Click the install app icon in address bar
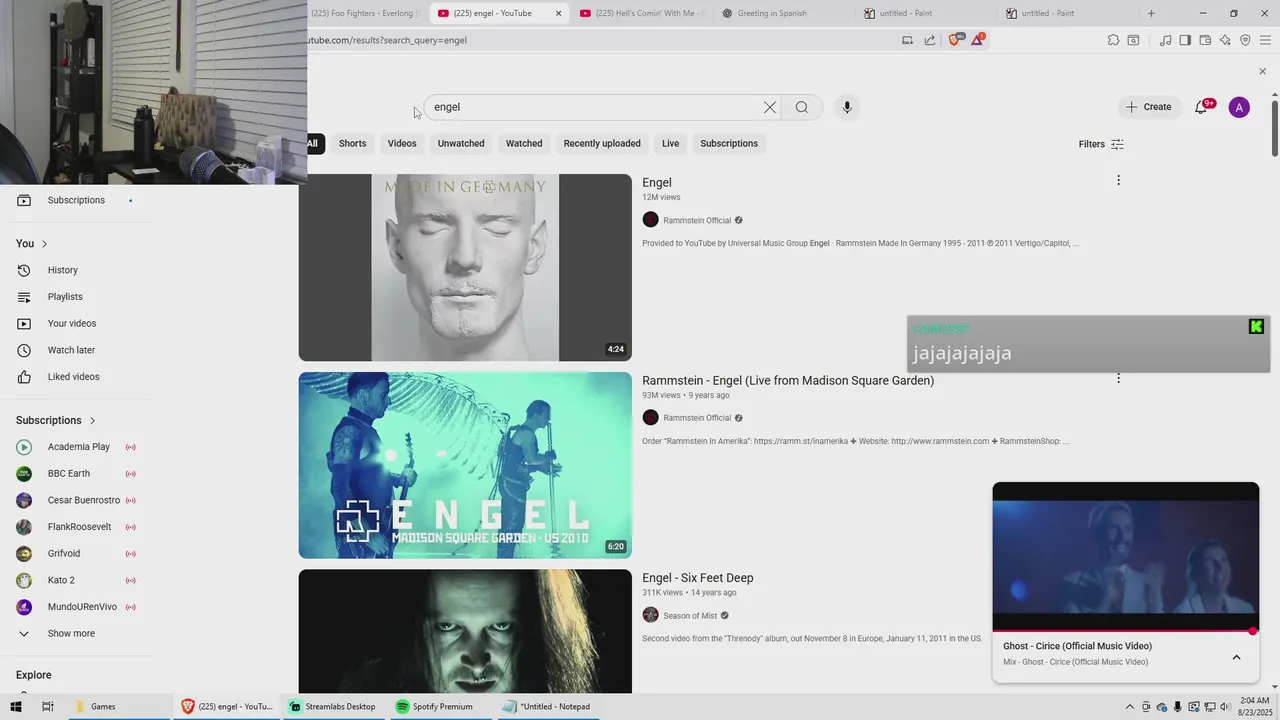 click(907, 40)
